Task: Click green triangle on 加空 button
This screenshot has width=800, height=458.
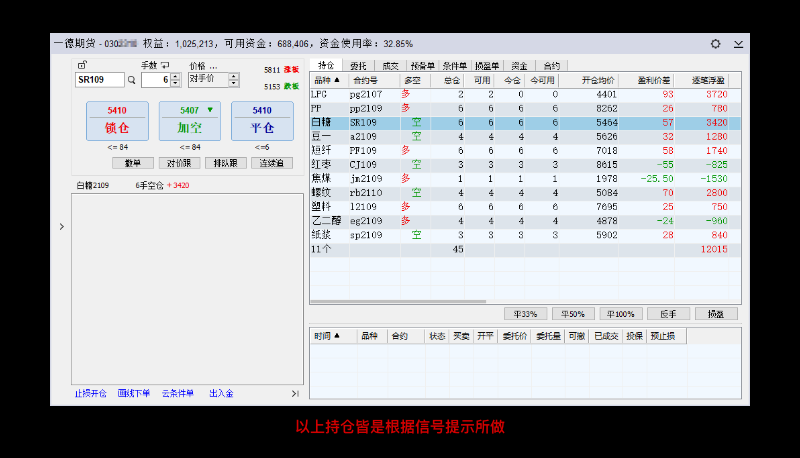Action: 210,110
